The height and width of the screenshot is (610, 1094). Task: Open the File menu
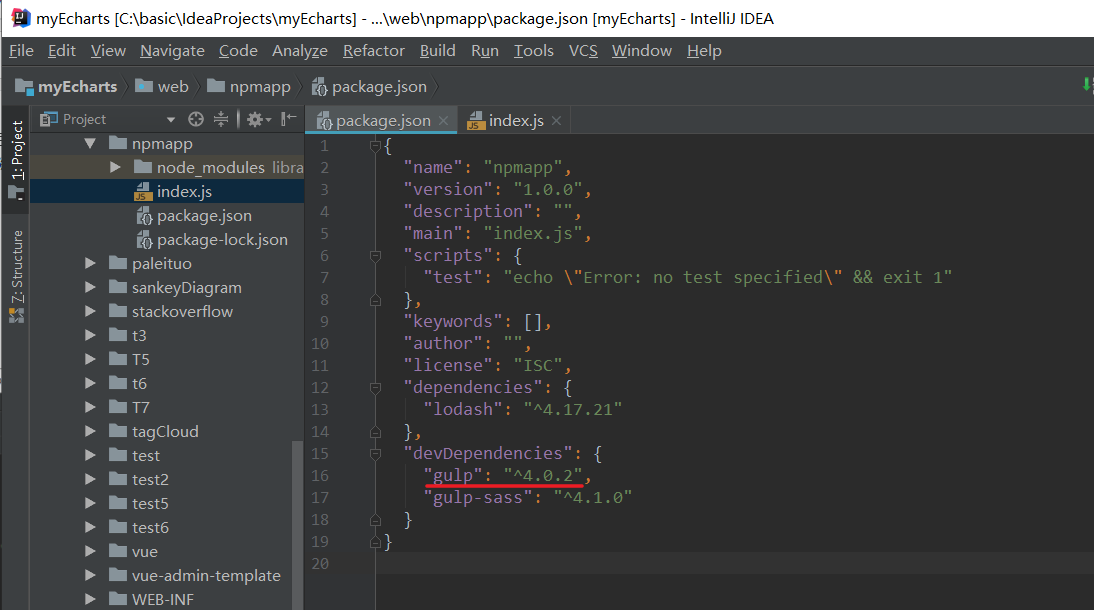click(21, 51)
